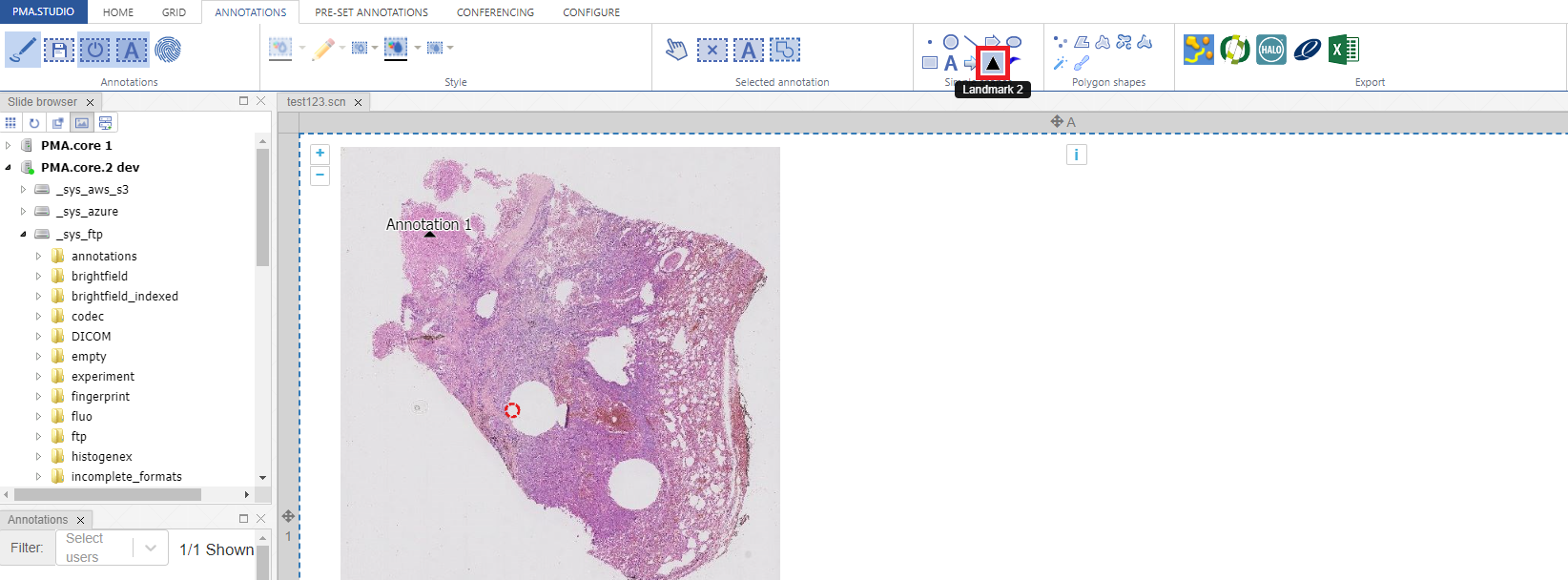Export annotations to Excel
This screenshot has height=580, width=1568.
(1343, 50)
